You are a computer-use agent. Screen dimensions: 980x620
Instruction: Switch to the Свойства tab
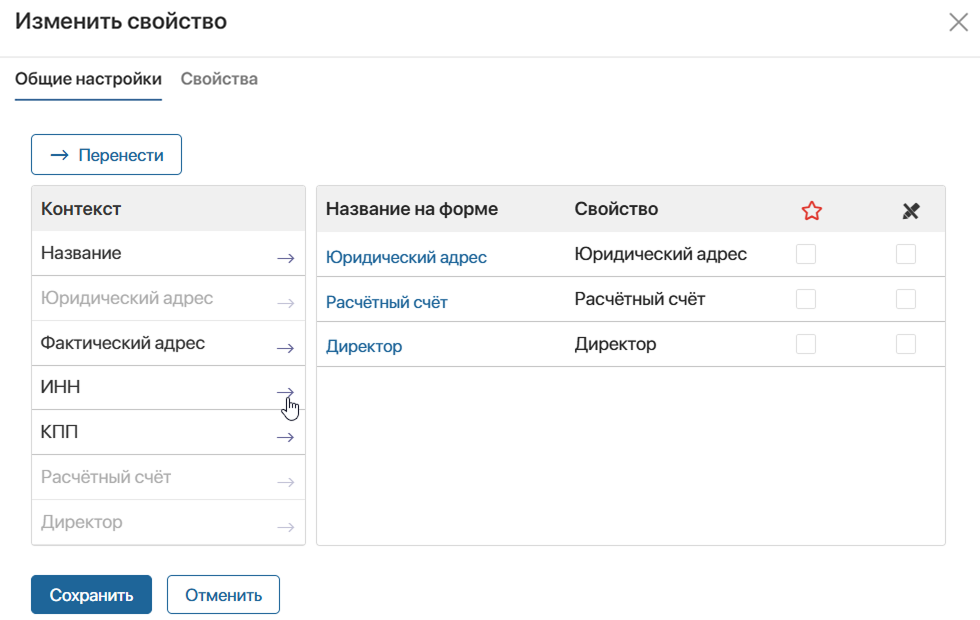pos(219,79)
